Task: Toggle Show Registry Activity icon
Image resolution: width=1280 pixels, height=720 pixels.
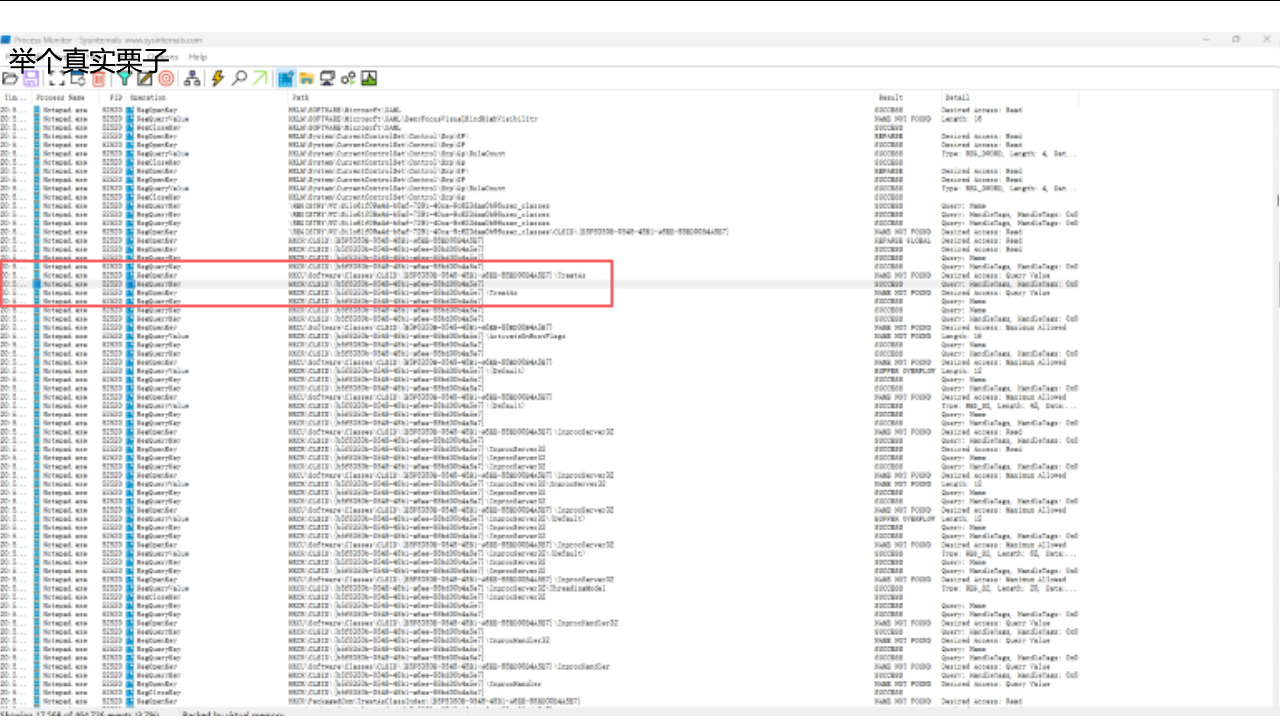Action: pos(286,78)
